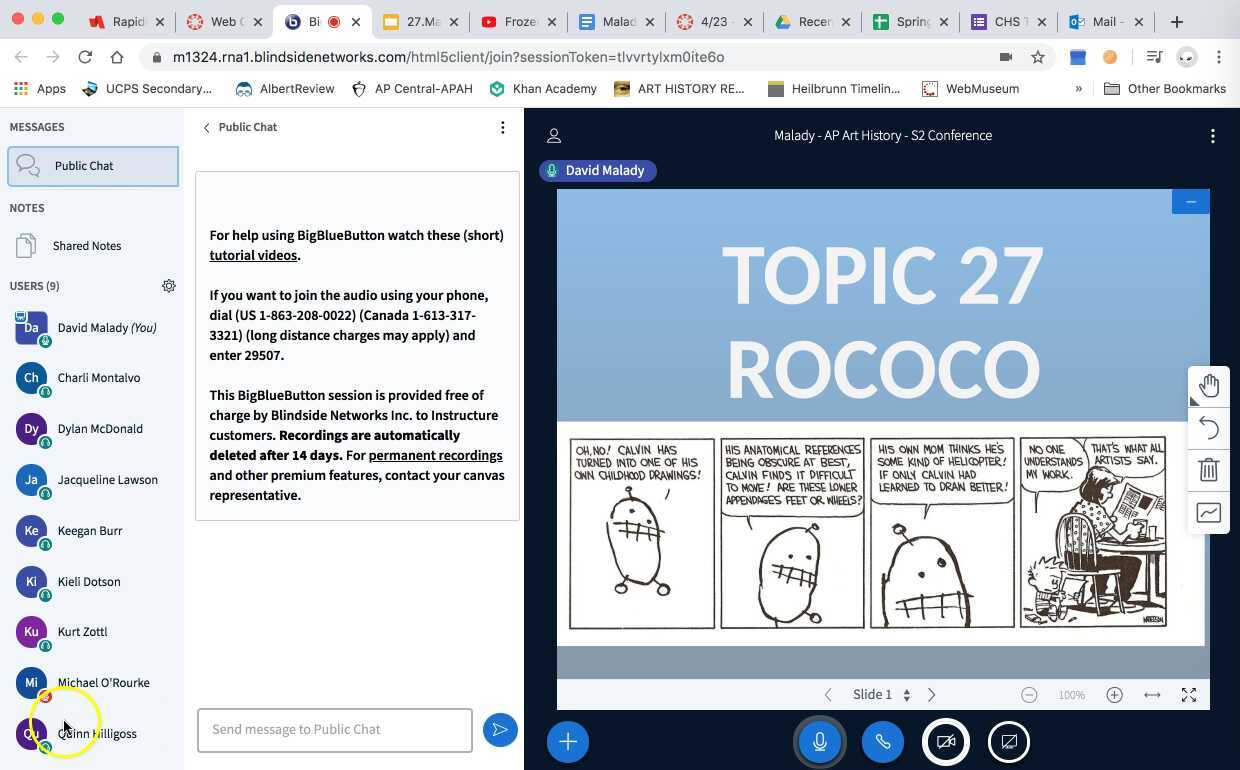This screenshot has width=1240, height=770.
Task: Toggle multi-user whiteboard mode
Action: click(1208, 512)
